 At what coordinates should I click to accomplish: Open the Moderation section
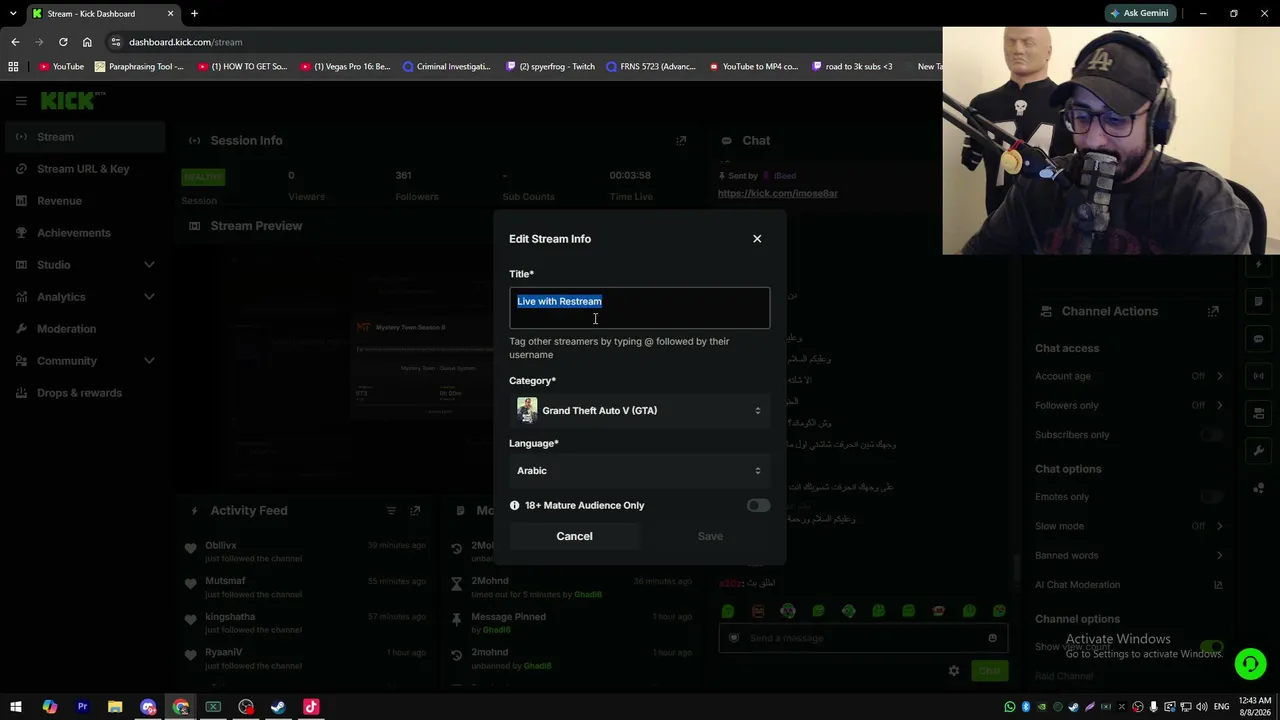pyautogui.click(x=84, y=329)
